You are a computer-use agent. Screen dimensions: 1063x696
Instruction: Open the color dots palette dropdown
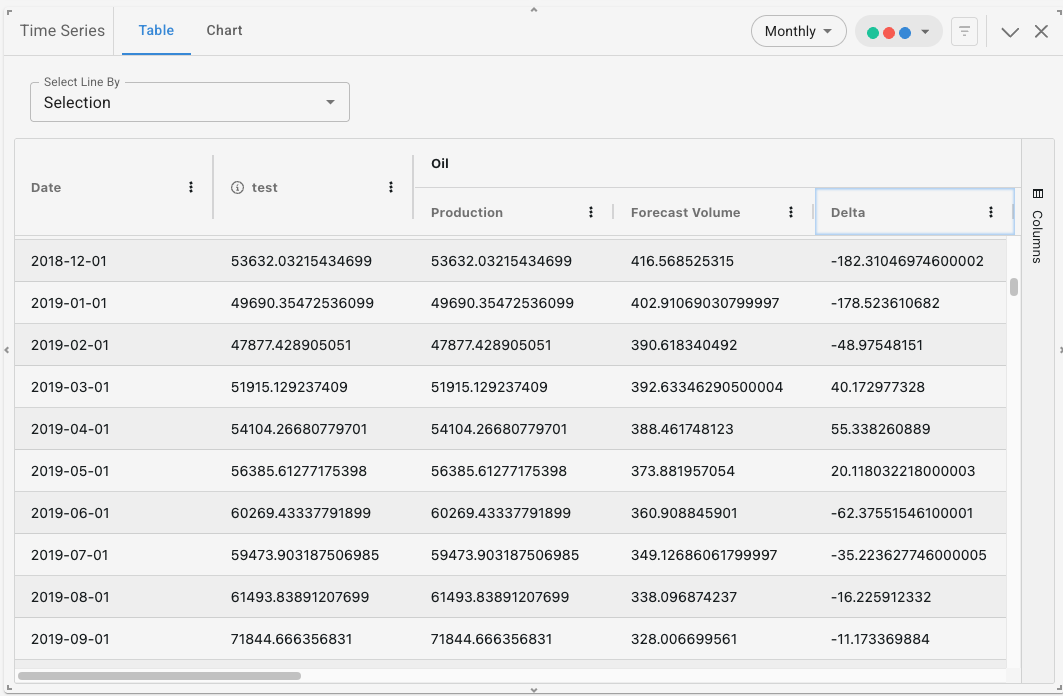pos(898,32)
